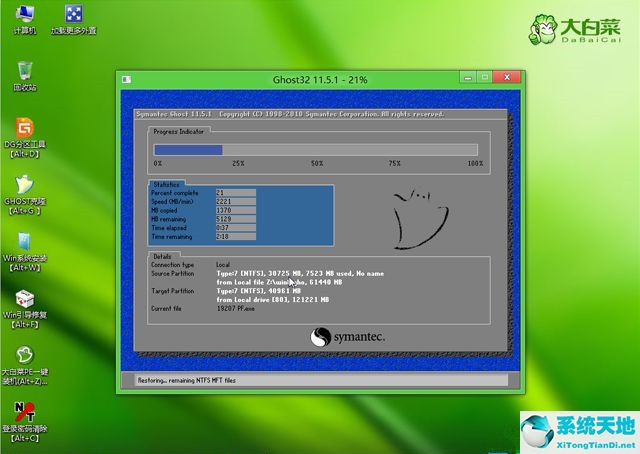Minimize the Ghost32 window

468,77
